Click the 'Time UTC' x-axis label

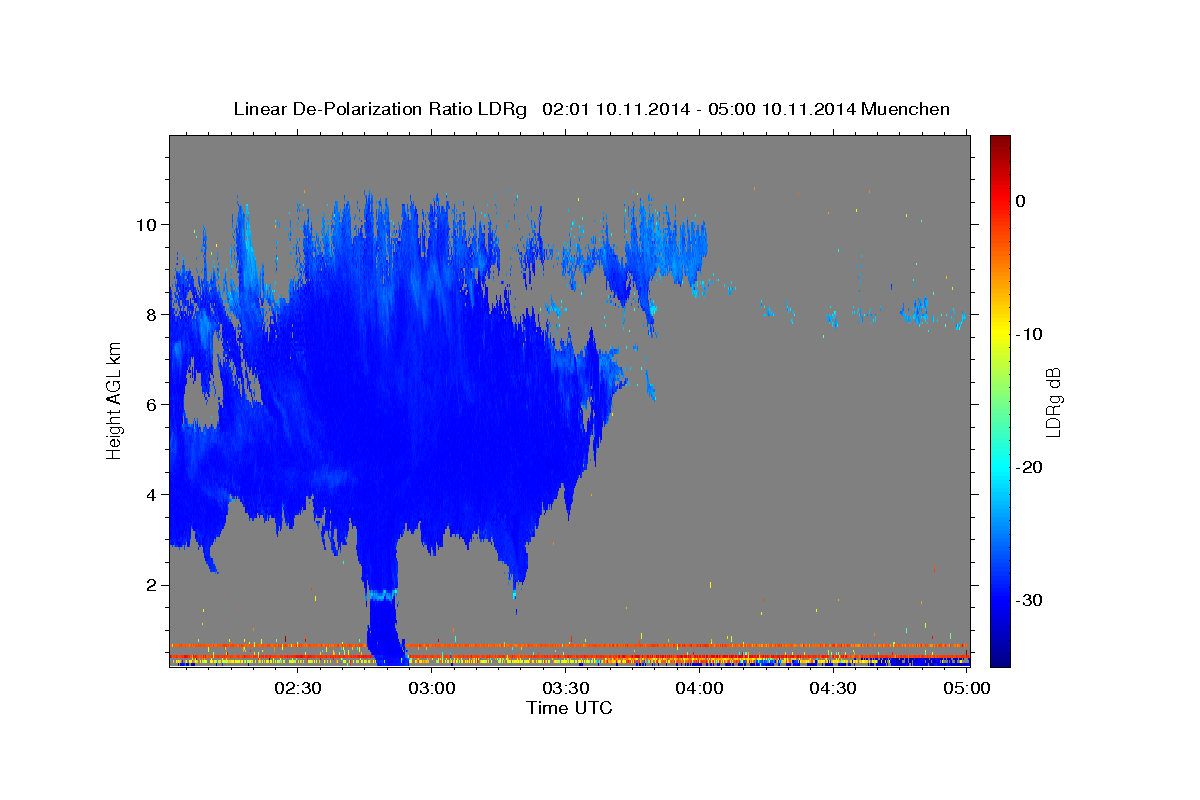(x=569, y=708)
